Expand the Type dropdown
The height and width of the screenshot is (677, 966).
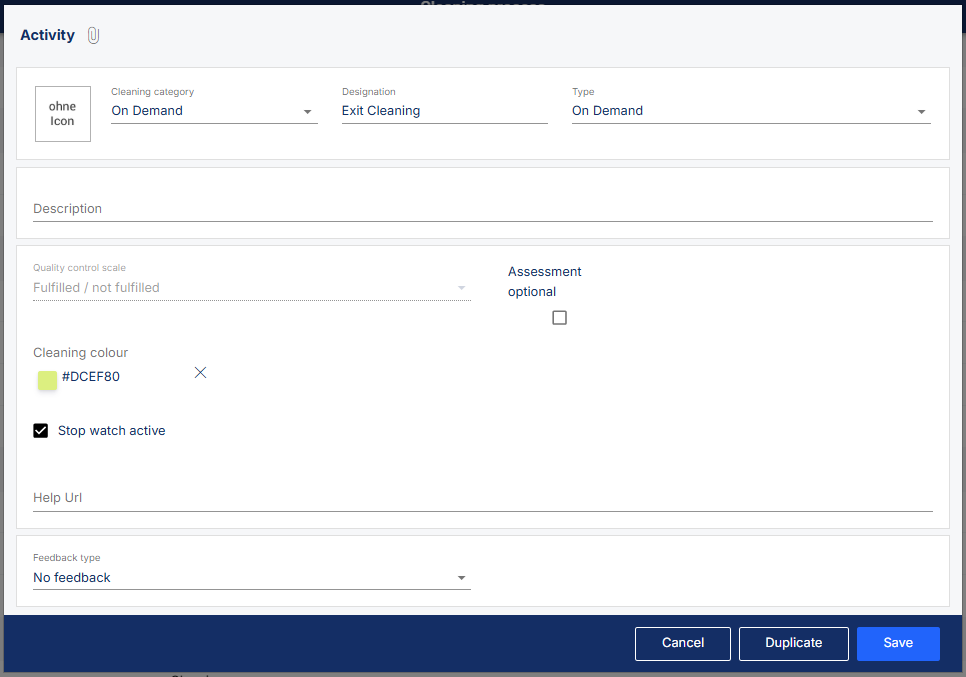click(x=750, y=111)
